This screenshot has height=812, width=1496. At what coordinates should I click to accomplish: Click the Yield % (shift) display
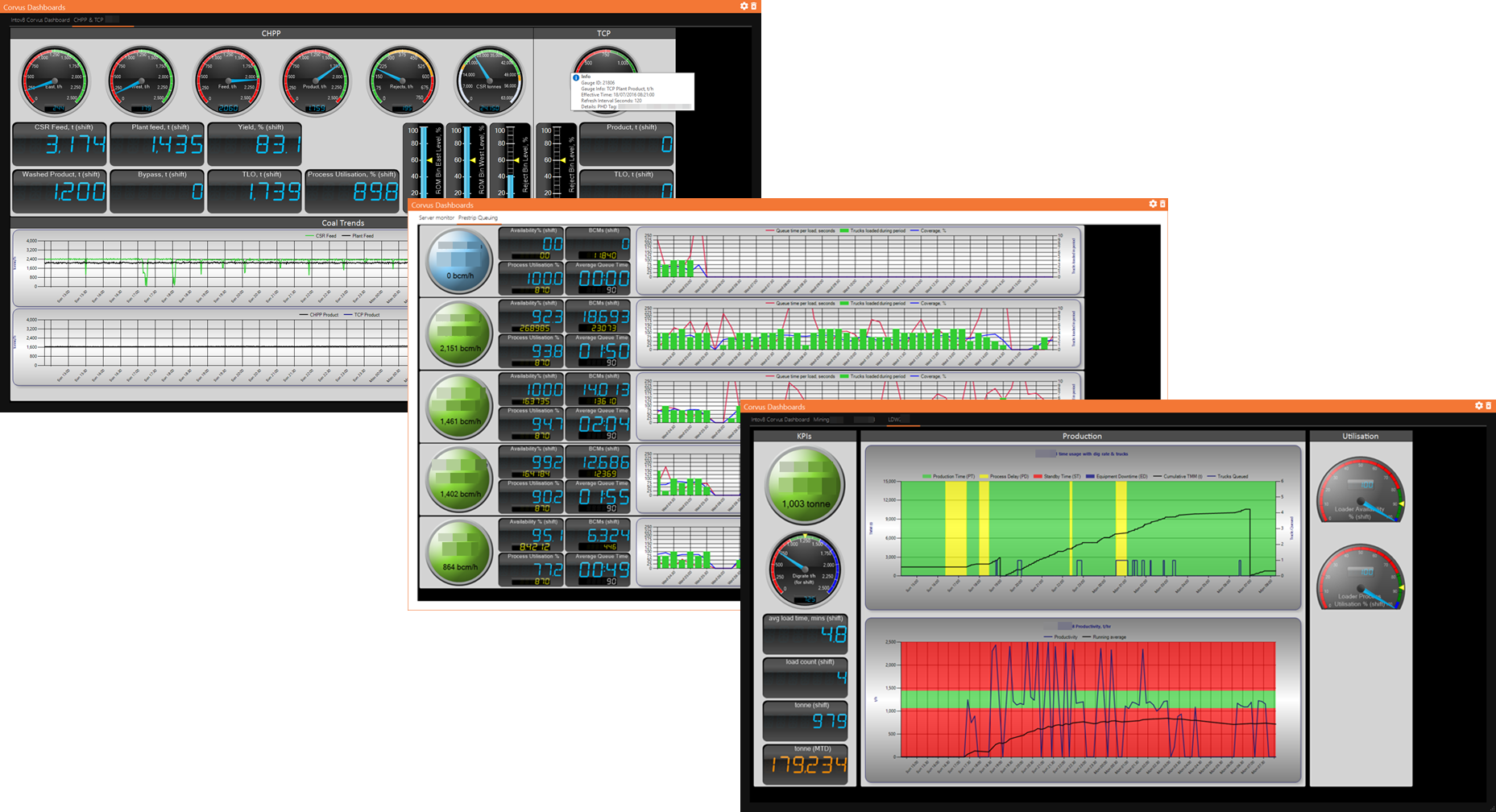tap(255, 144)
